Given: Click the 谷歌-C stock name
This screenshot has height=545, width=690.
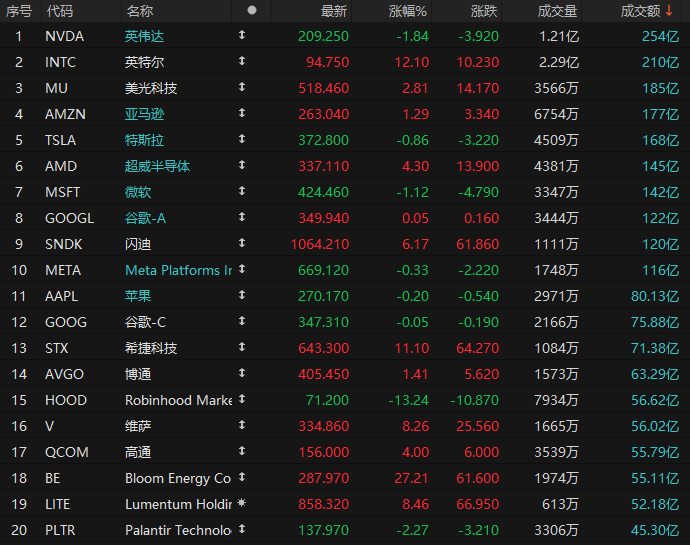Looking at the screenshot, I should [x=145, y=322].
